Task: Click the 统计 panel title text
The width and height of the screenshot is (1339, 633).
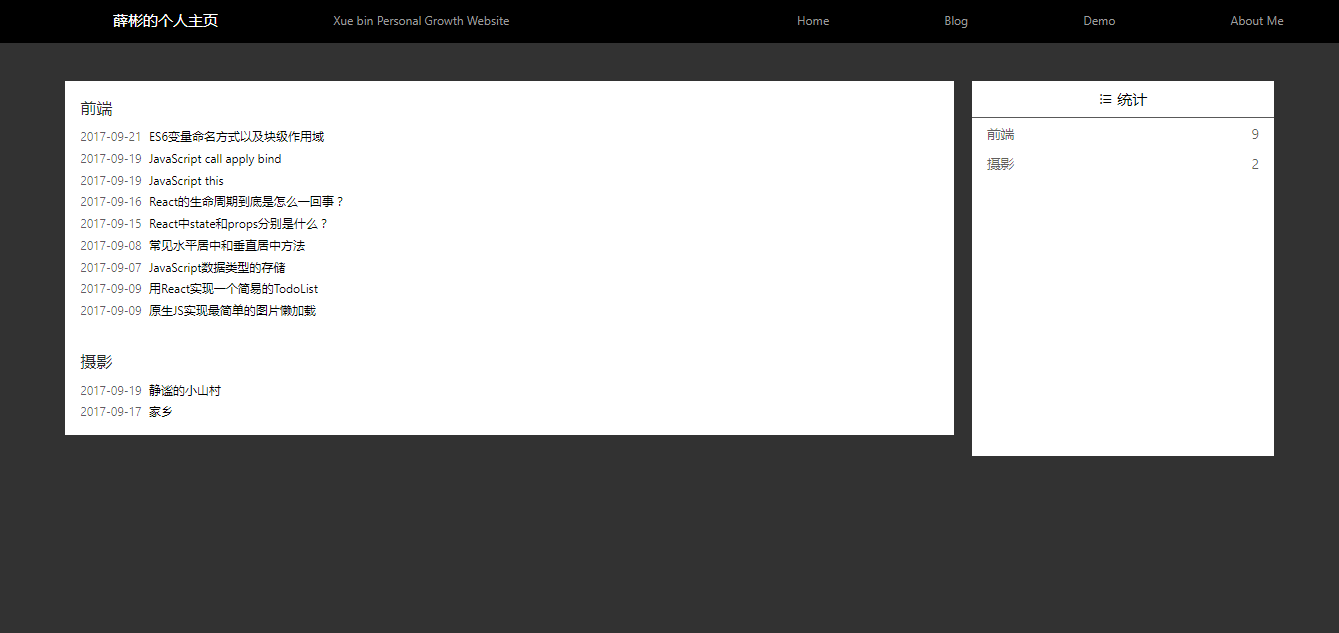Action: point(1132,100)
